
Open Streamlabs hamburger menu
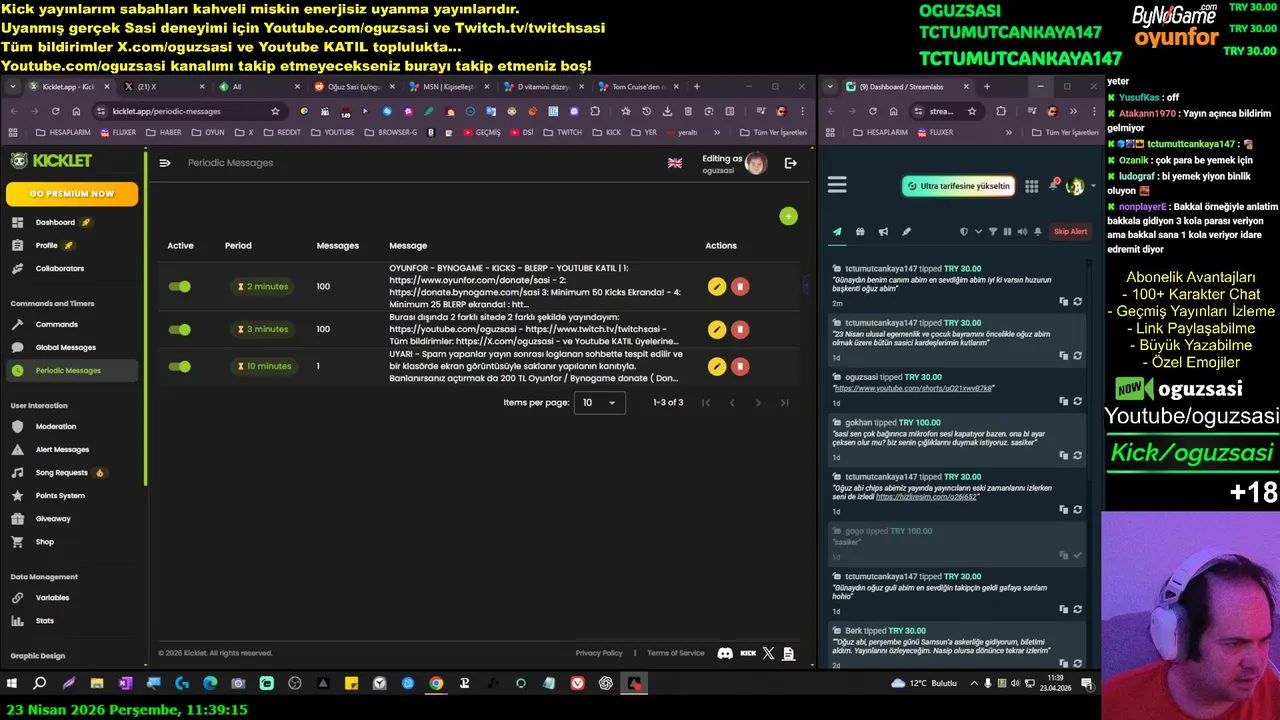tap(837, 185)
